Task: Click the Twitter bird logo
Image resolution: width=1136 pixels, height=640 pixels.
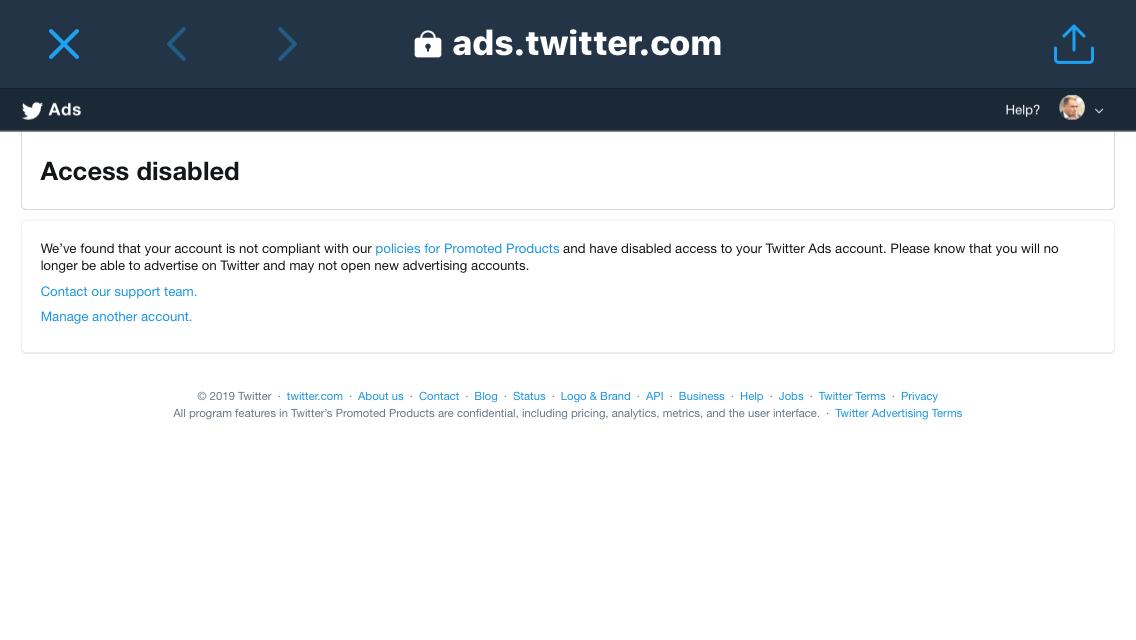Action: pyautogui.click(x=32, y=110)
